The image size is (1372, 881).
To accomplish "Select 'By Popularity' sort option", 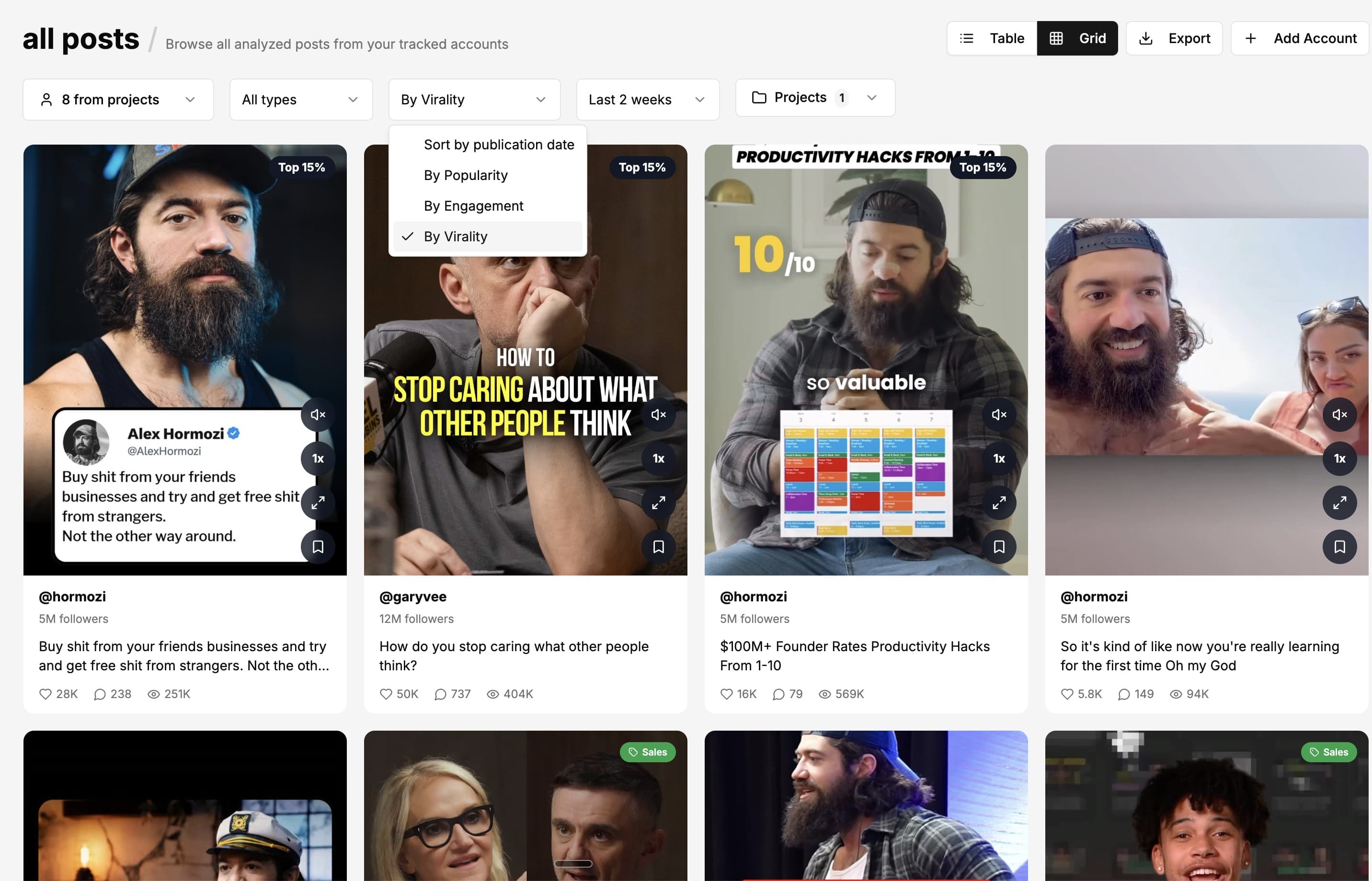I will 488,175.
